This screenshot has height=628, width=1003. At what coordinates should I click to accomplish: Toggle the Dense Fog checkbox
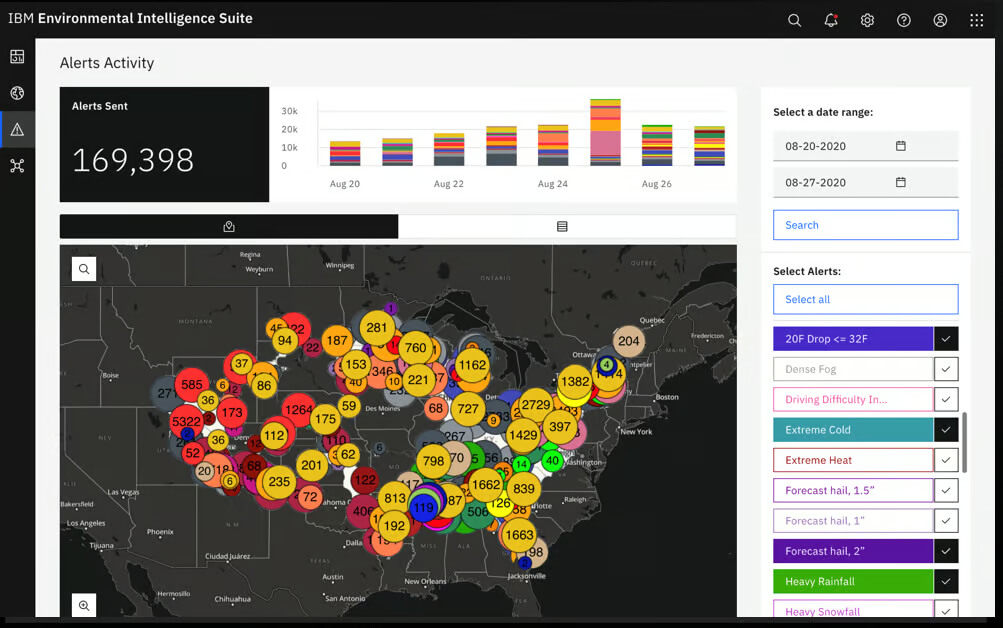pos(946,369)
